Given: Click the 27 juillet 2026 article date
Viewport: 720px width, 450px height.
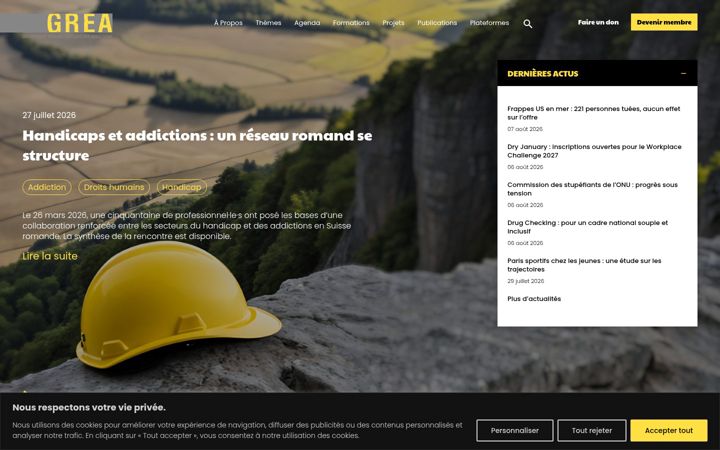Looking at the screenshot, I should point(49,115).
